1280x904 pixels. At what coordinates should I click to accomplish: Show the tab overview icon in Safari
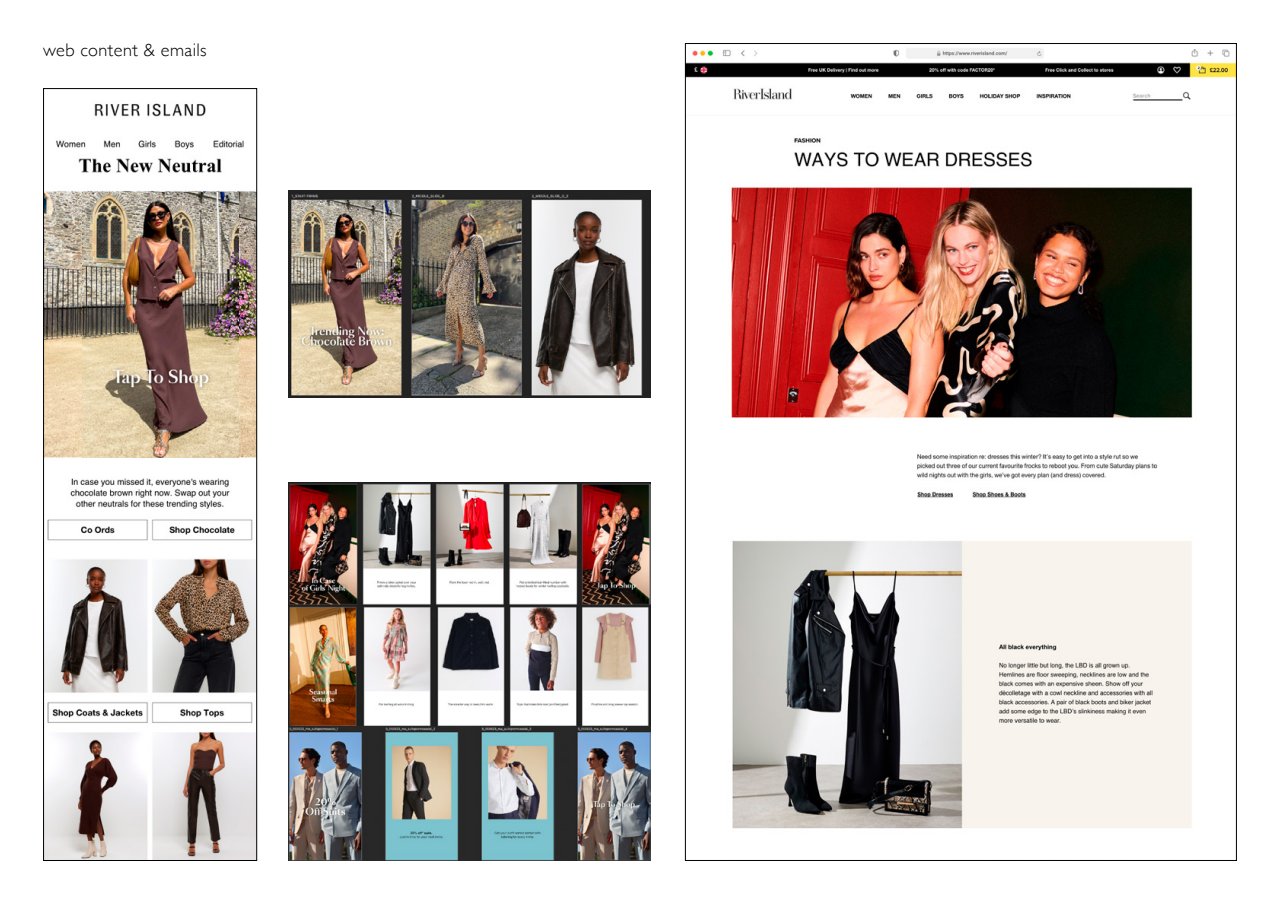[x=1225, y=53]
